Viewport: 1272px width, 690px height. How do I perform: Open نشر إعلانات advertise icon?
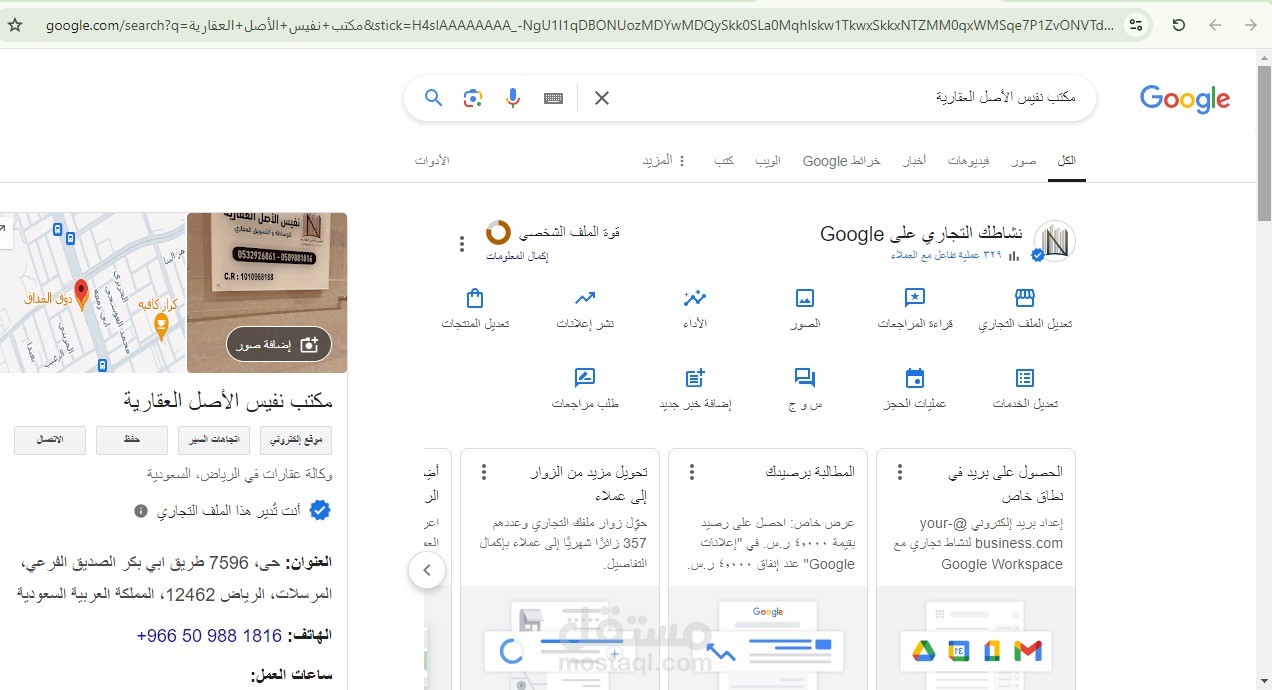pyautogui.click(x=585, y=298)
